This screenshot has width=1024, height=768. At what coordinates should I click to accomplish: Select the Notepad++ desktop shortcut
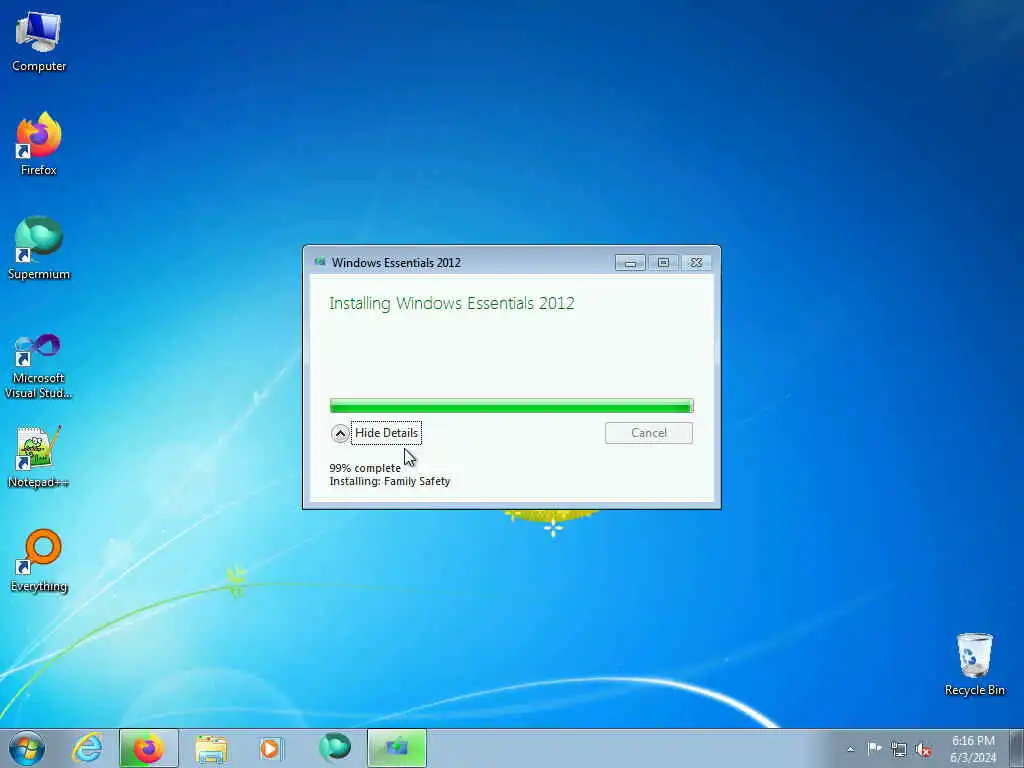(x=39, y=456)
